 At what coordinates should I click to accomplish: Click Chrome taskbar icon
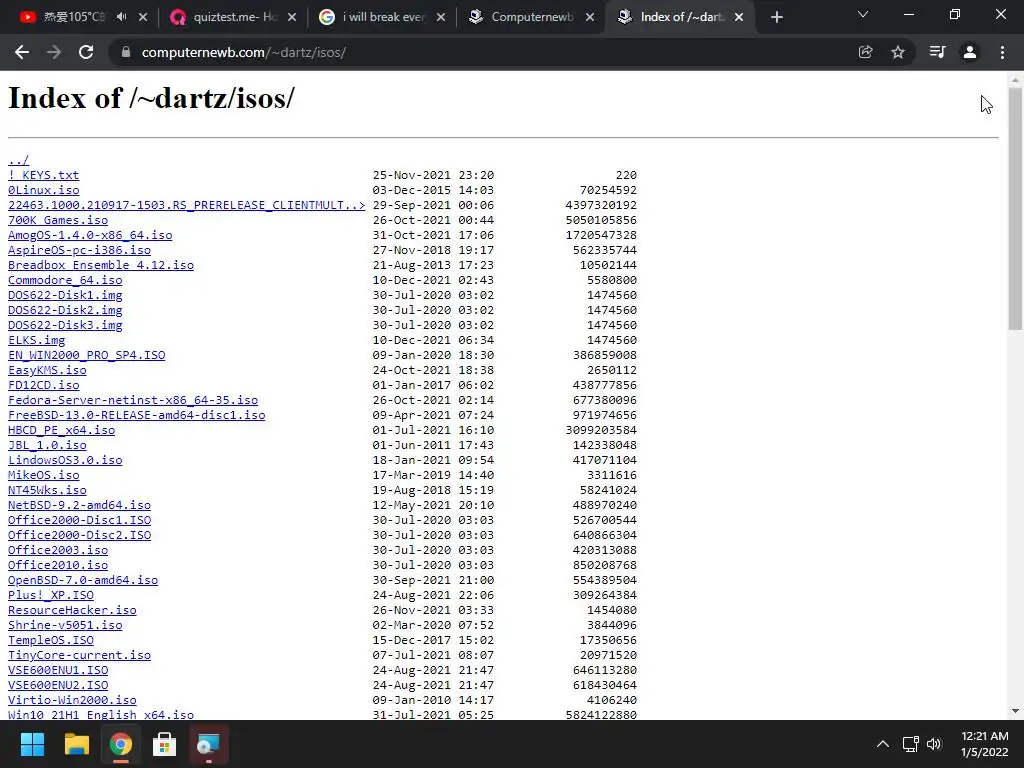(120, 744)
